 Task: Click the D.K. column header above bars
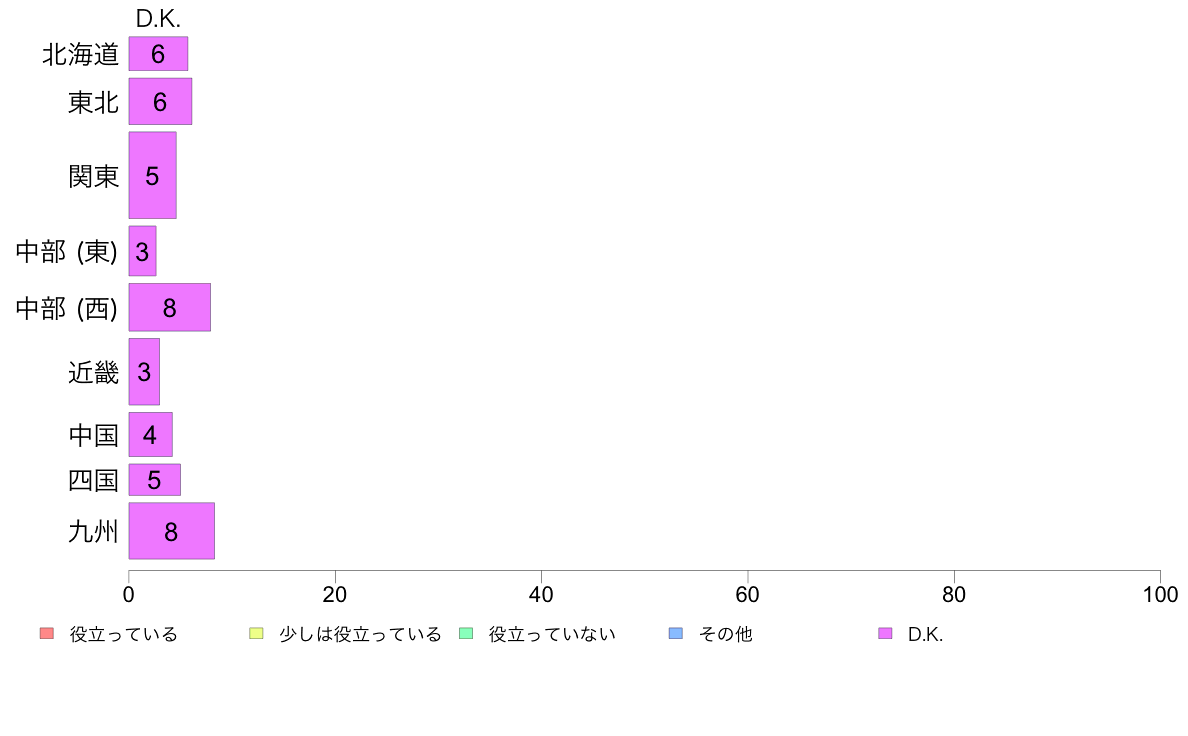(x=158, y=18)
